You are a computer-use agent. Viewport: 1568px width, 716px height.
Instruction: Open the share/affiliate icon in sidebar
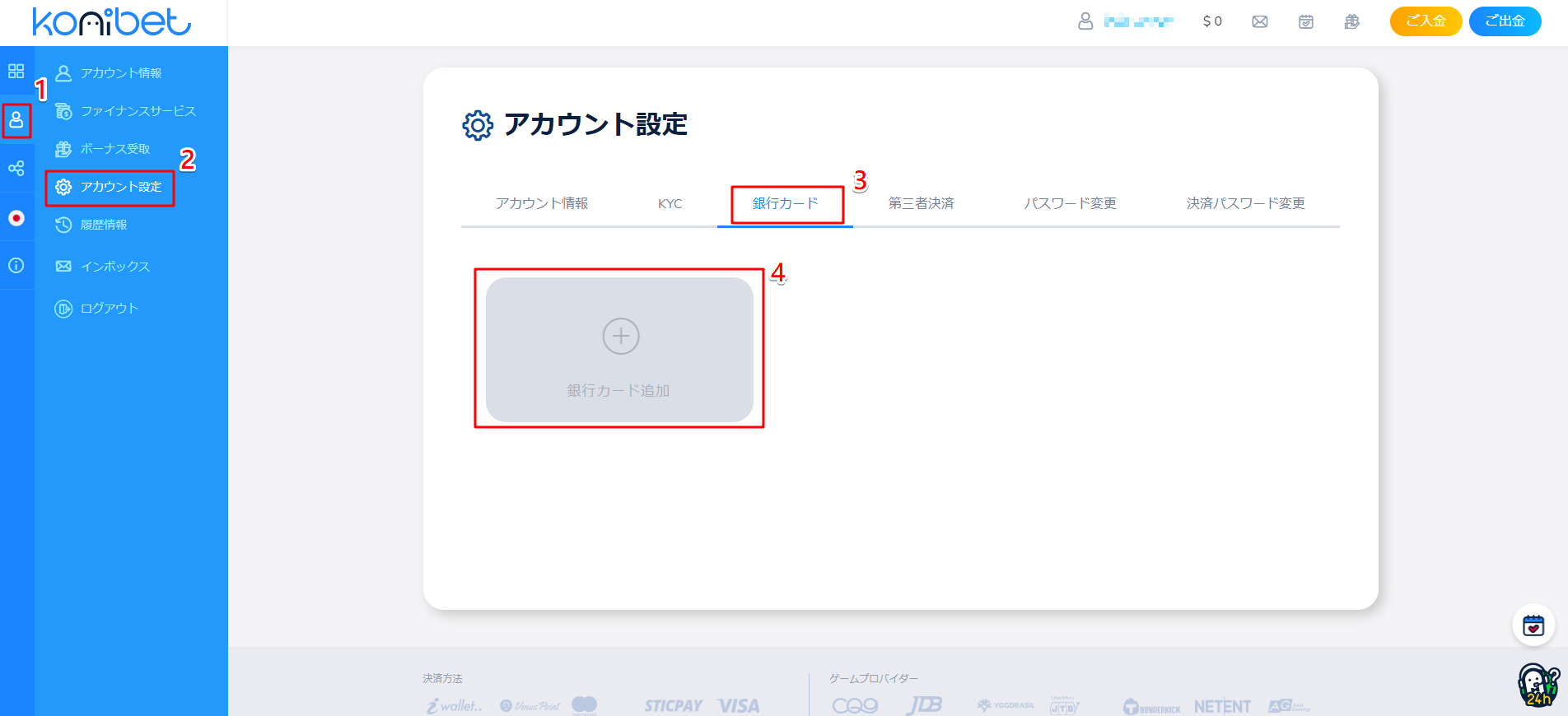[x=16, y=169]
